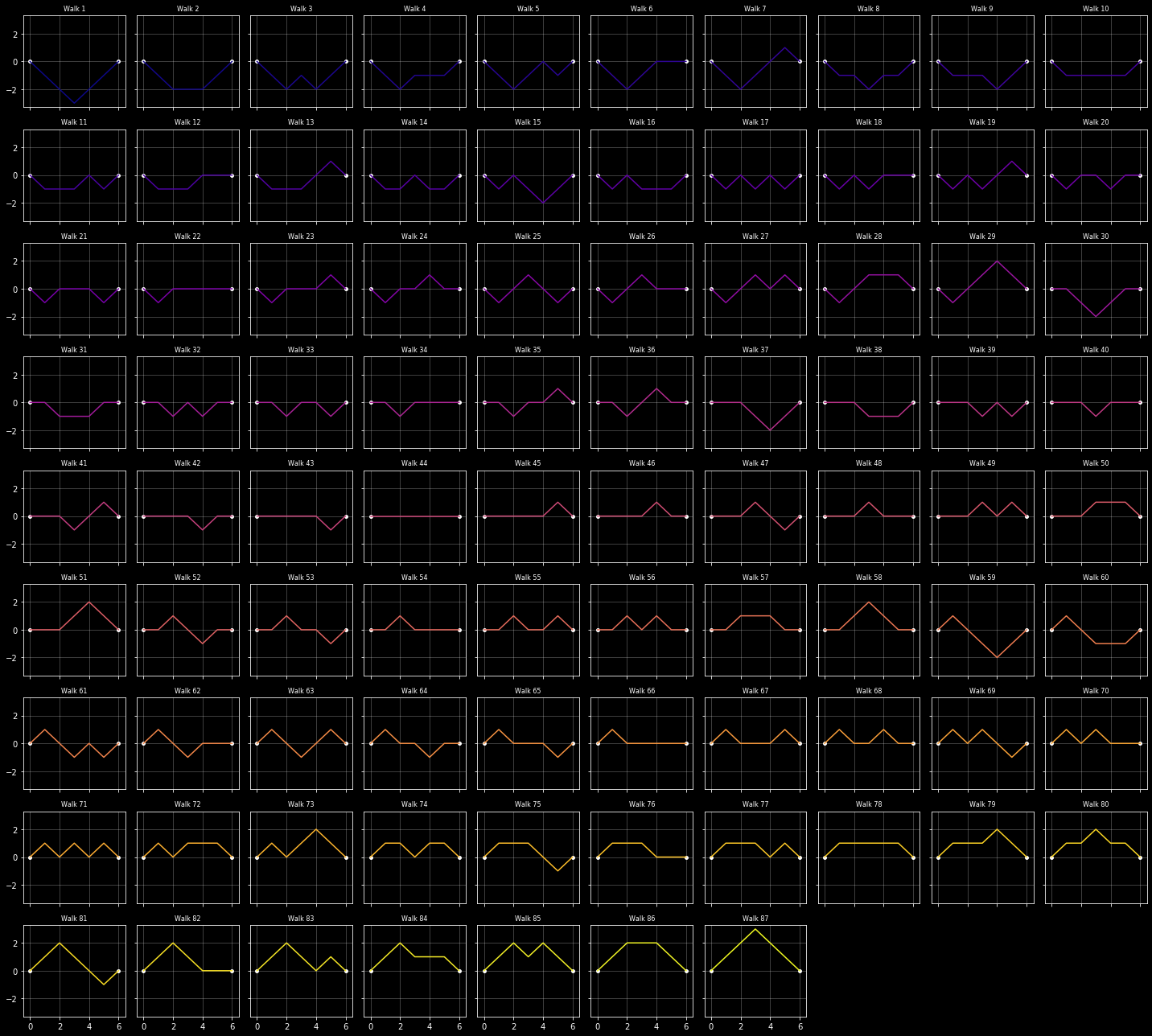Click the Walk 59 subplot
Screen dimensions: 1152x1036
[x=982, y=630]
